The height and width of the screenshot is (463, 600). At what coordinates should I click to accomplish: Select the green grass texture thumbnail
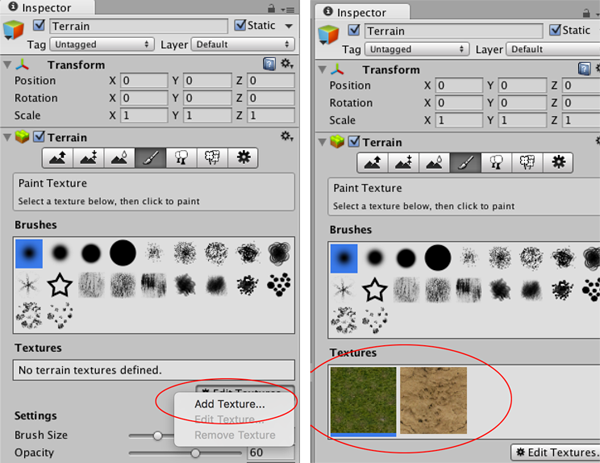[363, 401]
